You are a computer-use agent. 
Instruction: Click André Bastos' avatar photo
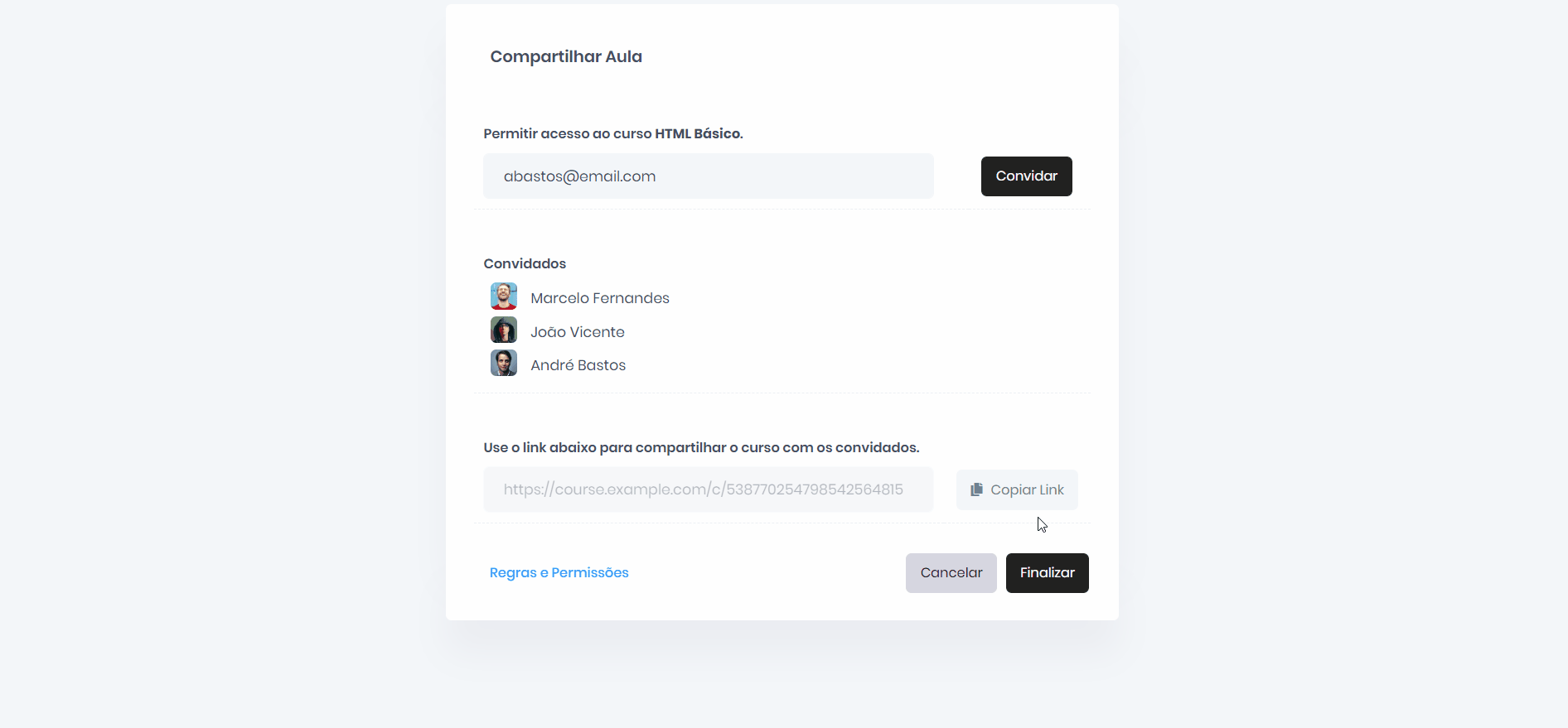(504, 364)
